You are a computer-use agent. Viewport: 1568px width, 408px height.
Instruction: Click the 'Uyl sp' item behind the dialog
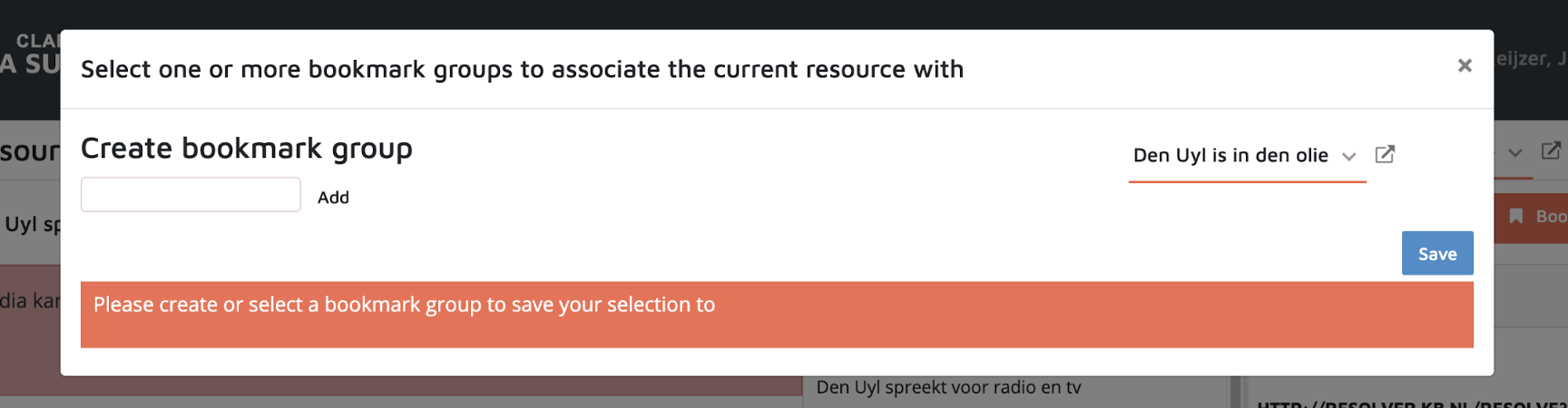(31, 224)
